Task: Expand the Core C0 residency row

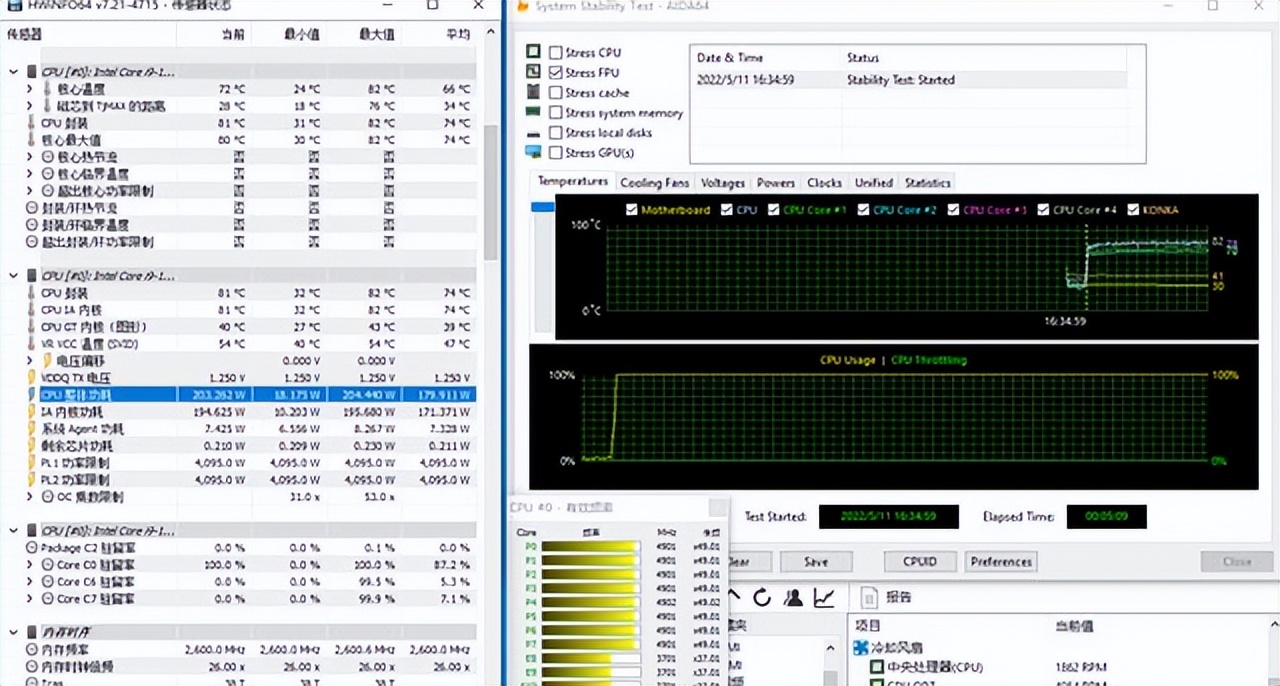Action: pos(31,565)
